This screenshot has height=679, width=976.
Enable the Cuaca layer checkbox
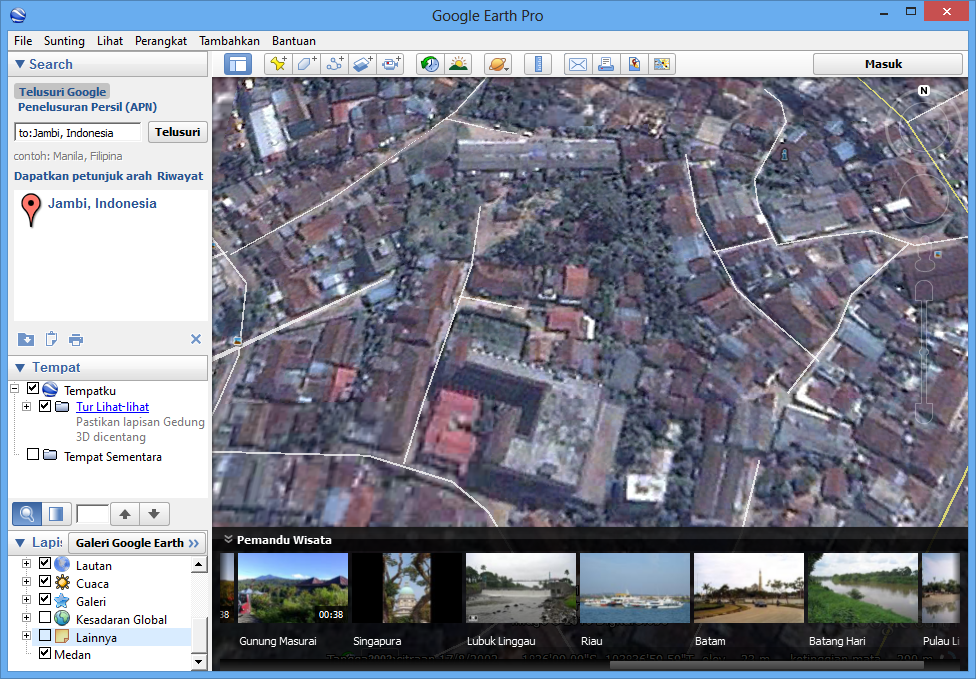tap(43, 582)
